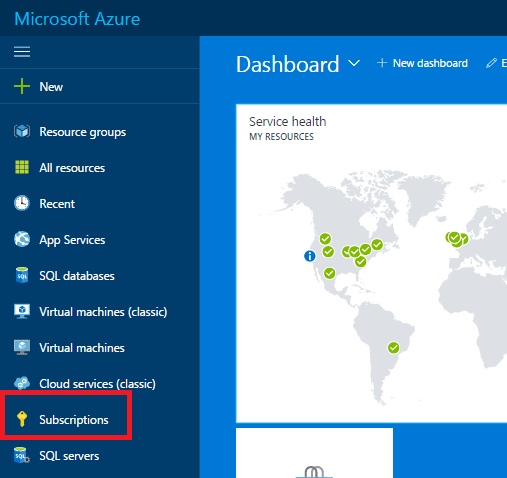Click the Brazil region health checkmark
The image size is (507, 478).
pyautogui.click(x=393, y=348)
